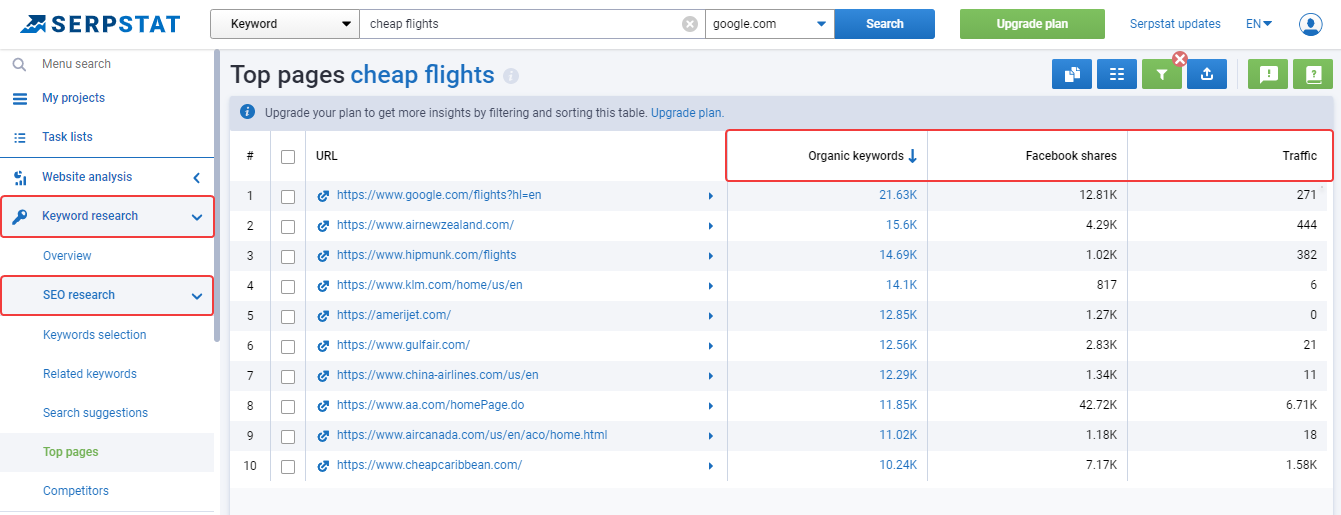Check the box for aa.com row
1341x515 pixels.
[288, 406]
